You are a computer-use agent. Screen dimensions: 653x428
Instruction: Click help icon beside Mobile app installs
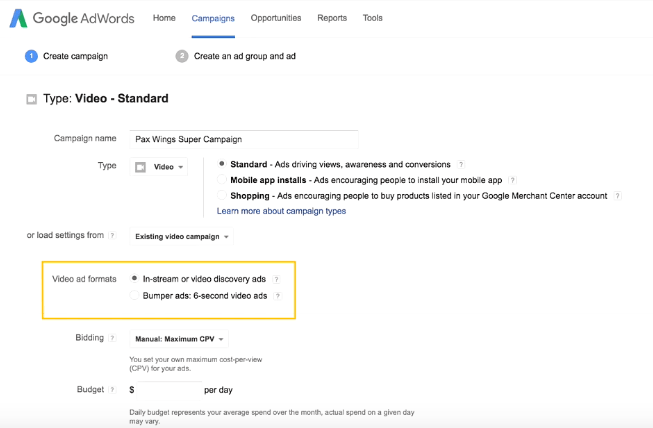[x=513, y=180]
